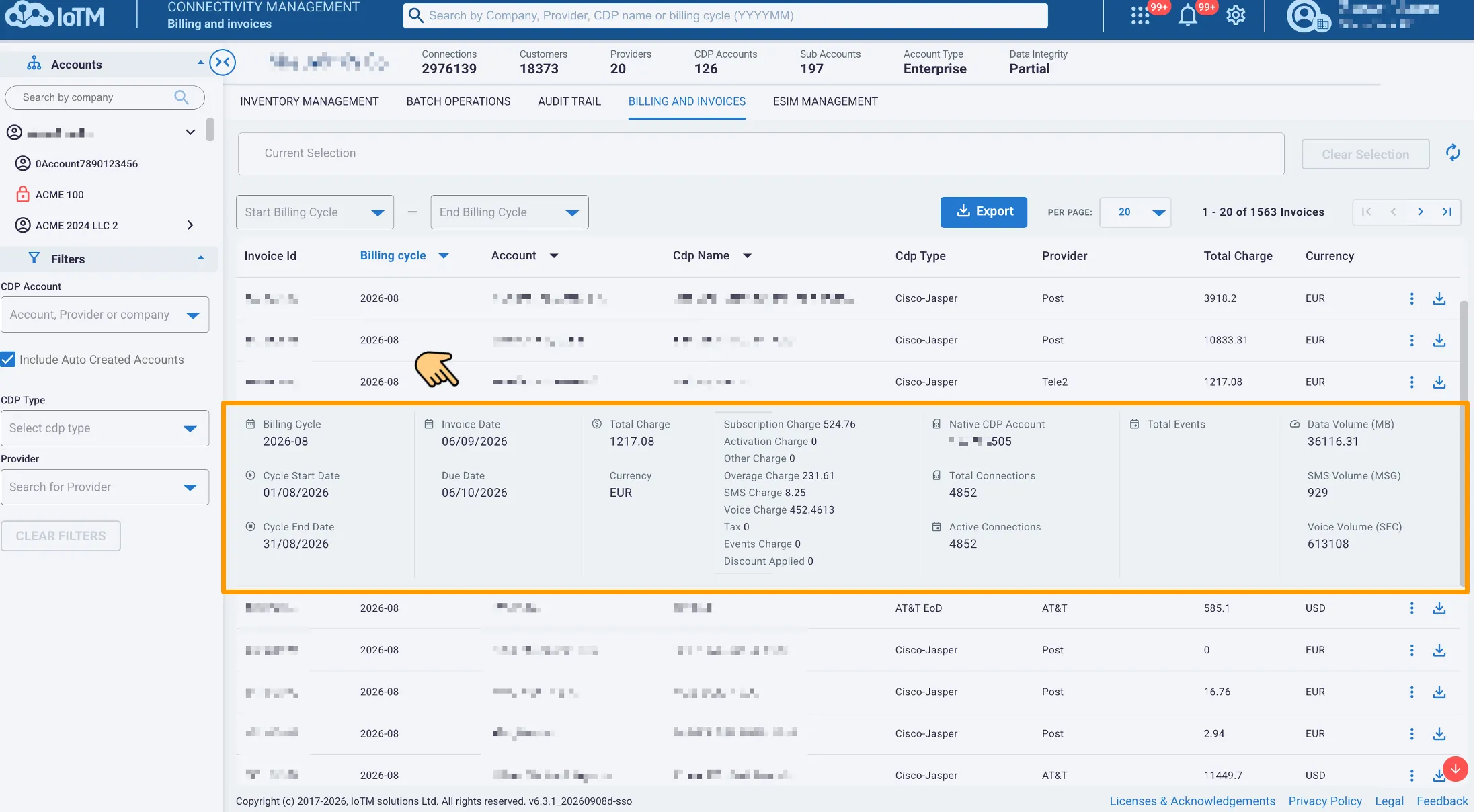
Task: Click the user profile avatar icon
Action: pyautogui.click(x=1306, y=16)
